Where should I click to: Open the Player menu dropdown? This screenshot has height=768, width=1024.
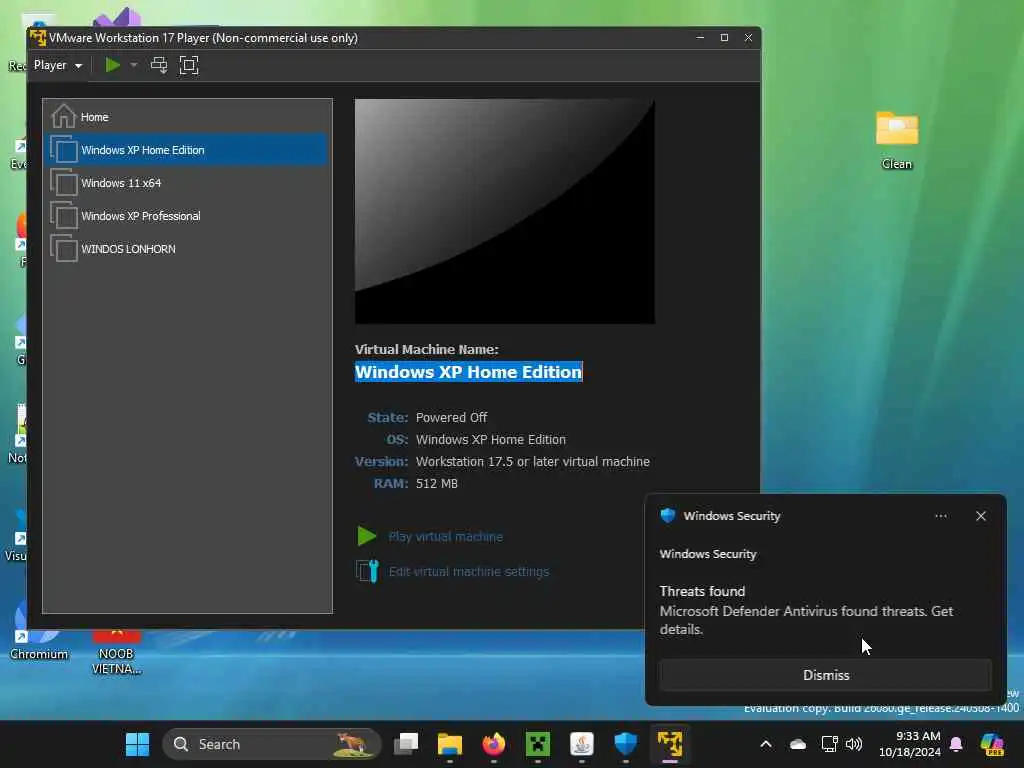point(57,65)
